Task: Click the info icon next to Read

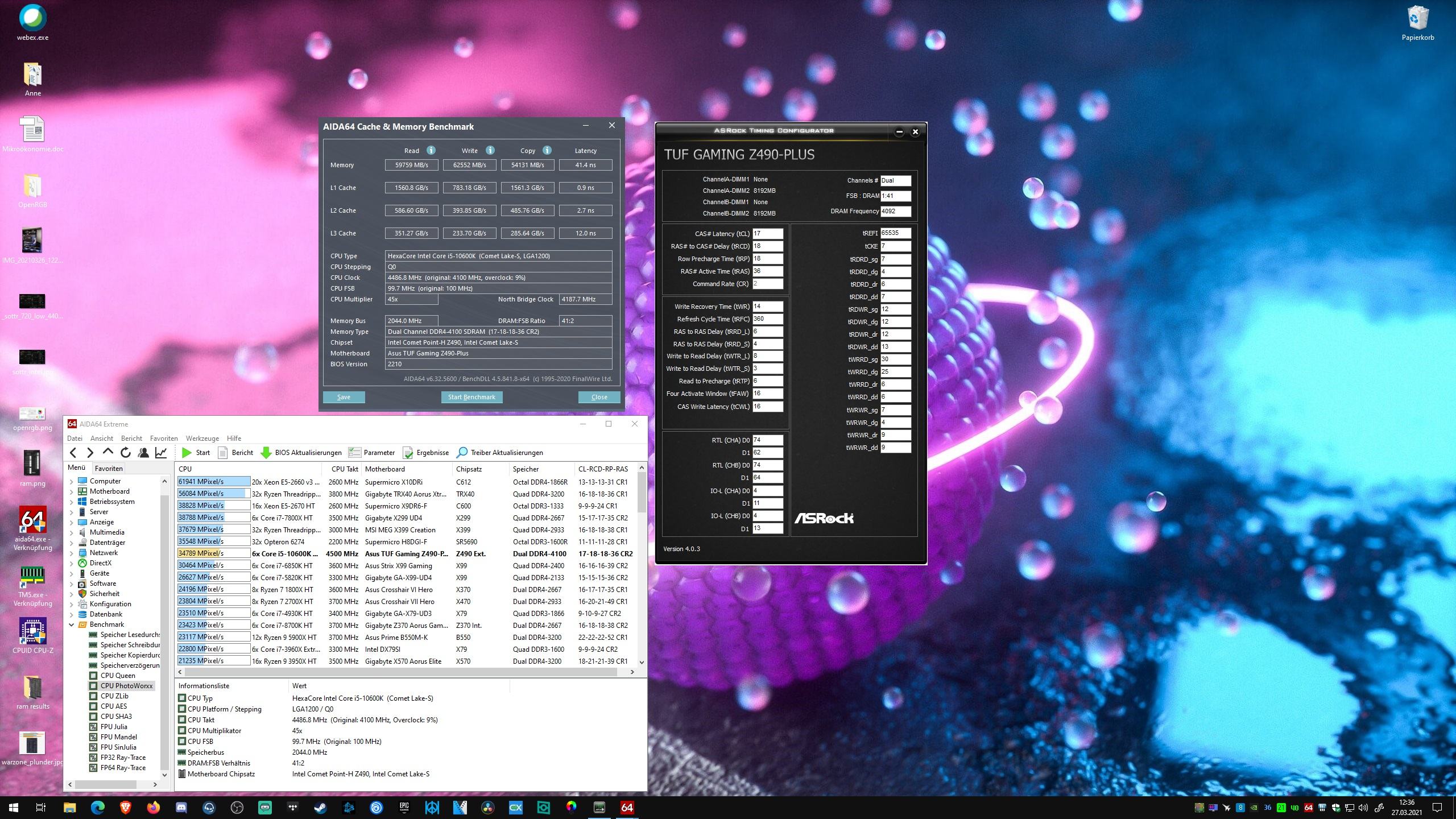Action: coord(431,151)
